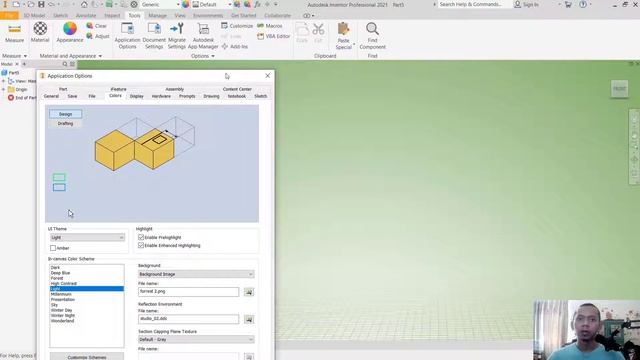Click the Adjust appearance icon

[90, 36]
